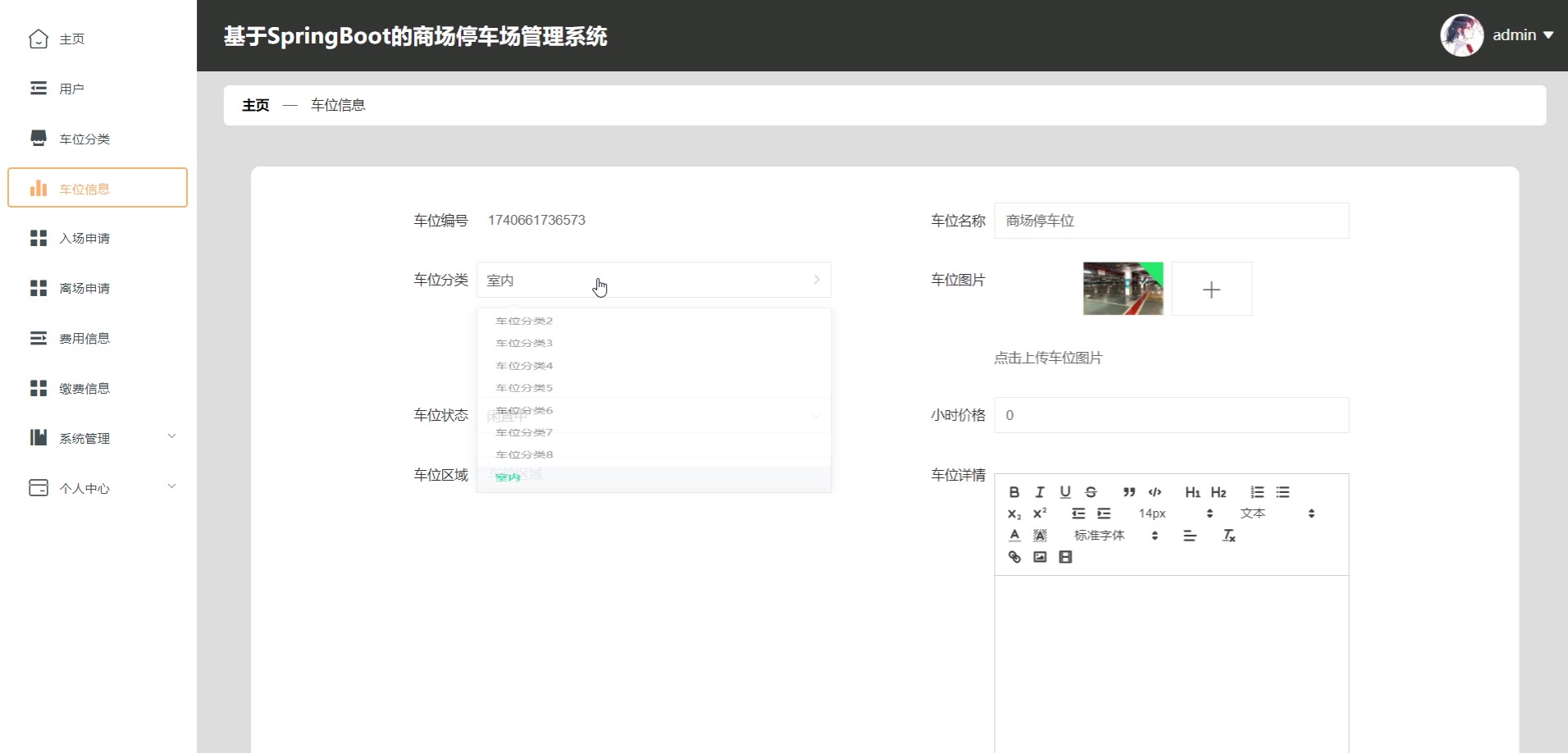Viewport: 1568px width, 753px height.
Task: Toggle underline formatting in the editor
Action: point(1065,492)
